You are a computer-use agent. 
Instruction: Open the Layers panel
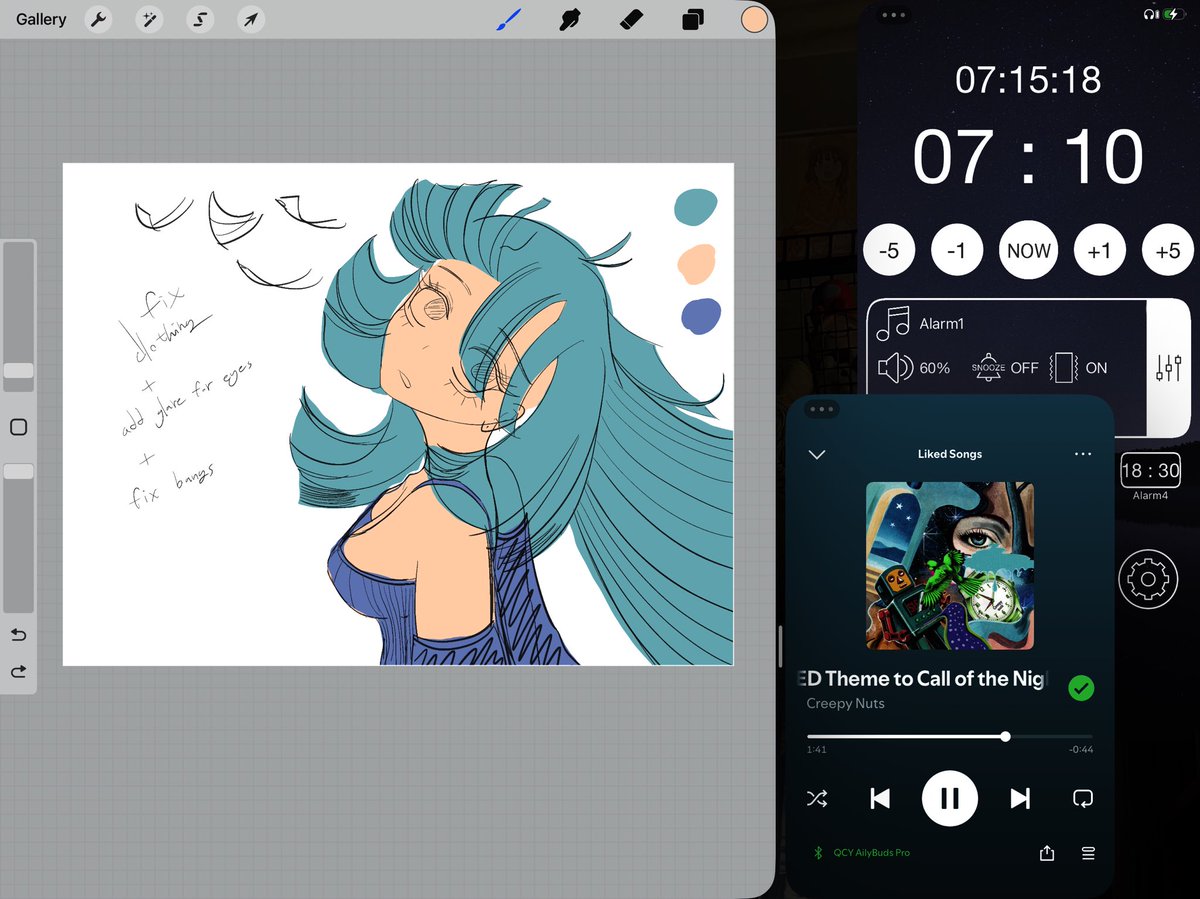(x=692, y=20)
